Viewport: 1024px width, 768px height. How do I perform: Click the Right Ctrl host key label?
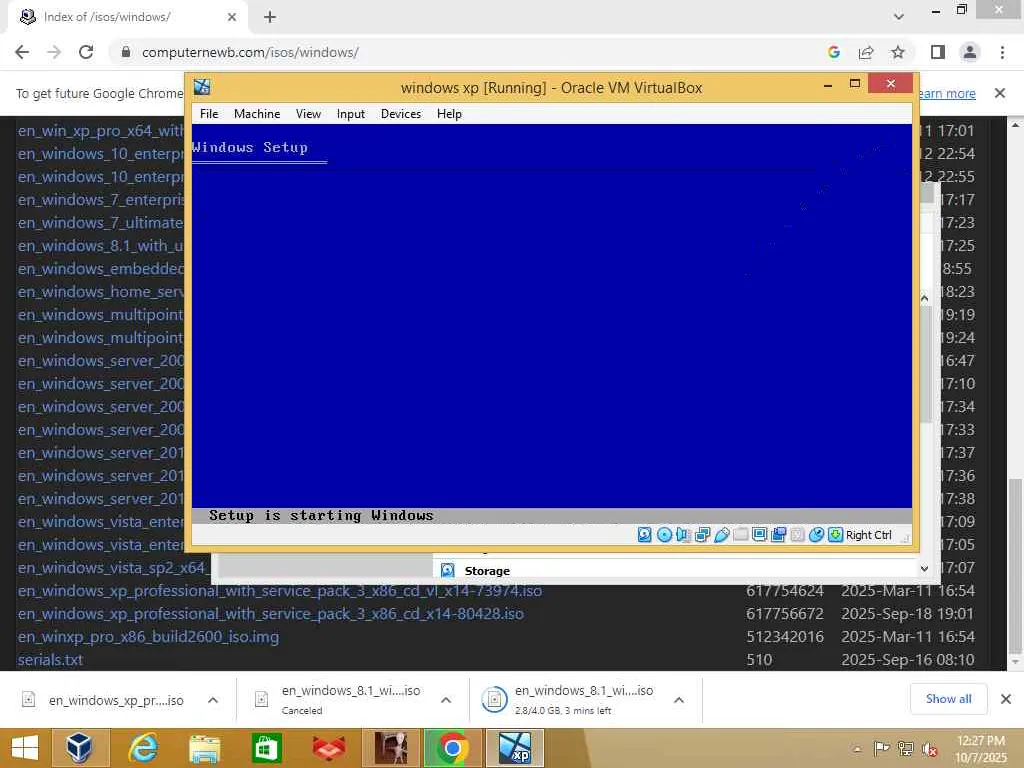click(x=869, y=535)
